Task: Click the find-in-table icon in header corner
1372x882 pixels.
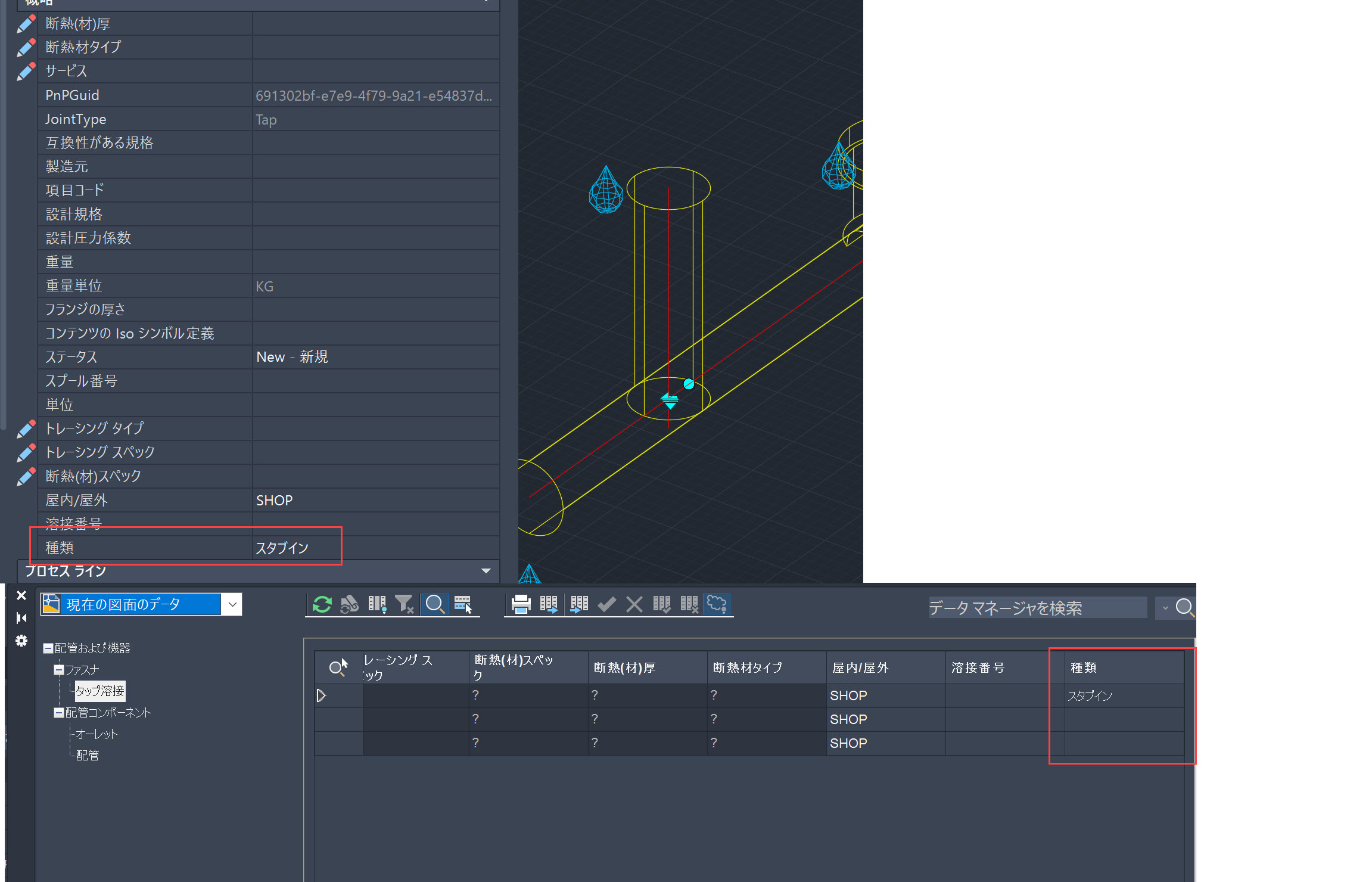Action: click(338, 667)
